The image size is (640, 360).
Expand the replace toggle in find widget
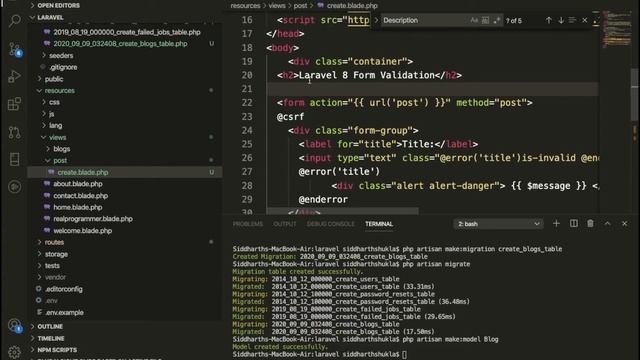coord(376,20)
